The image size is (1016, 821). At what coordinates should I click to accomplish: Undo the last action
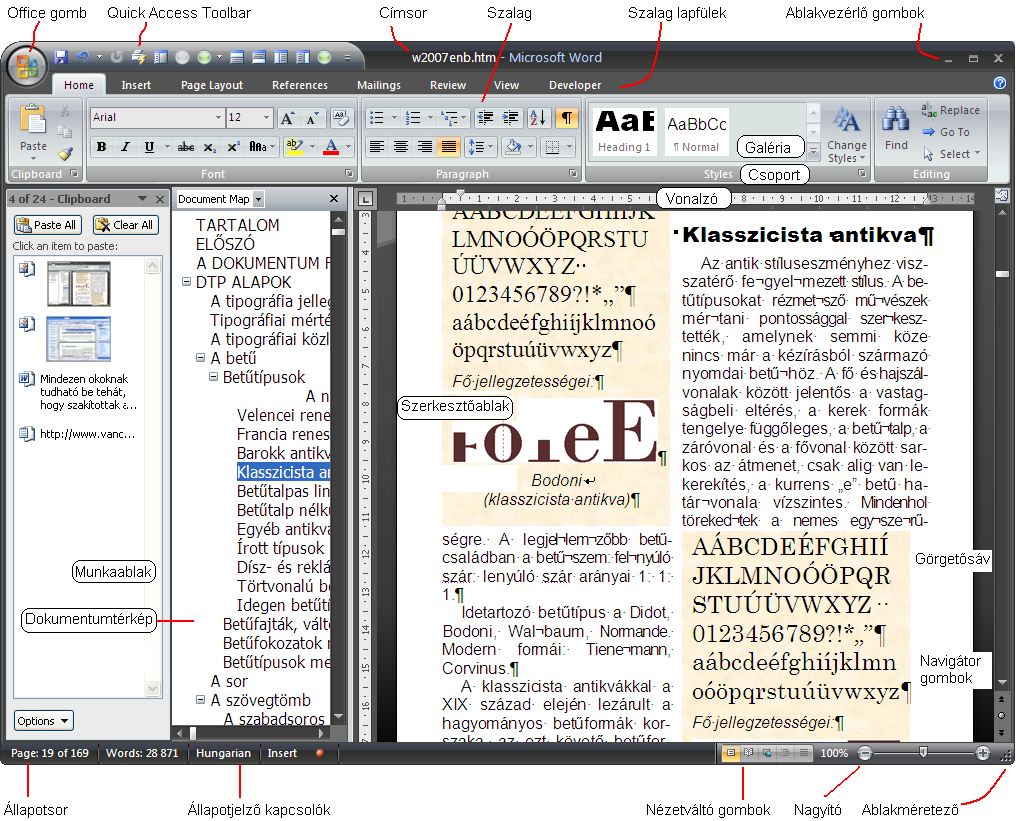(x=82, y=57)
